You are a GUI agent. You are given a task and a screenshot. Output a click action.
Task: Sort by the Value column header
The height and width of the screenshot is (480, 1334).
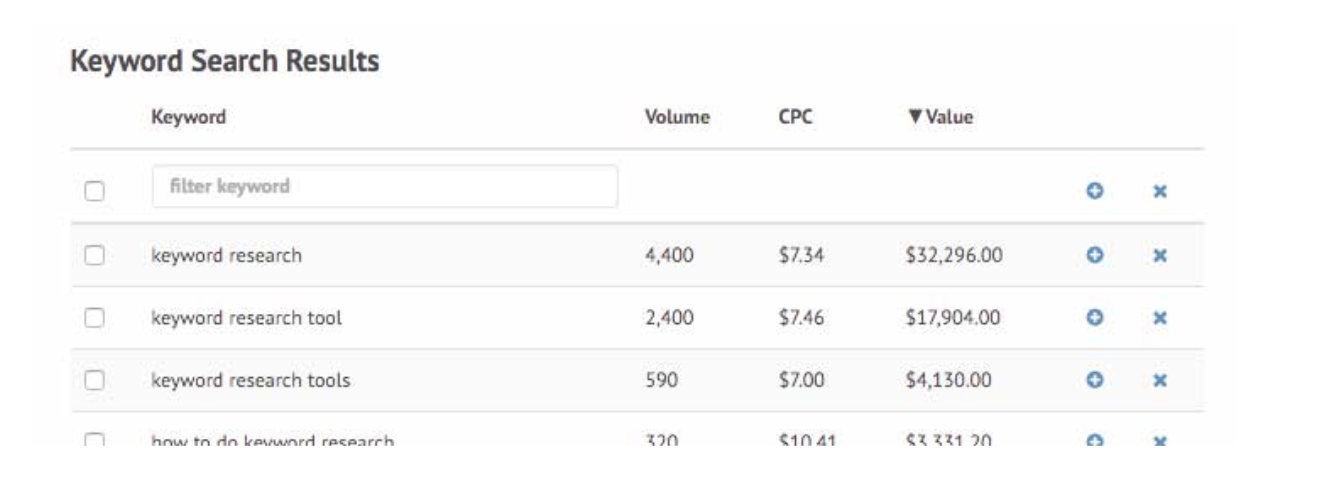(x=940, y=117)
